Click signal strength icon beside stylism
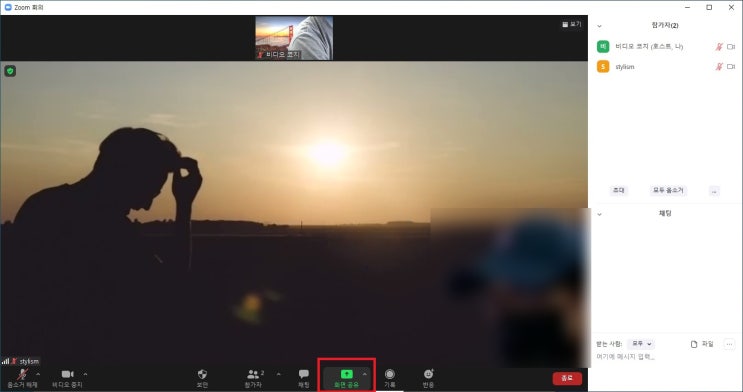 click(x=5, y=362)
